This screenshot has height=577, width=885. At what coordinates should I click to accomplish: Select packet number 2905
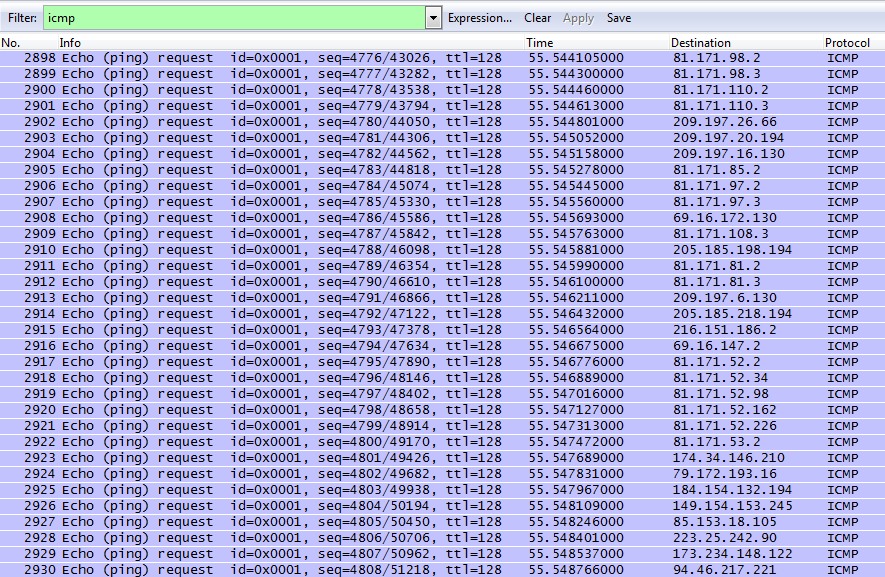coord(442,170)
